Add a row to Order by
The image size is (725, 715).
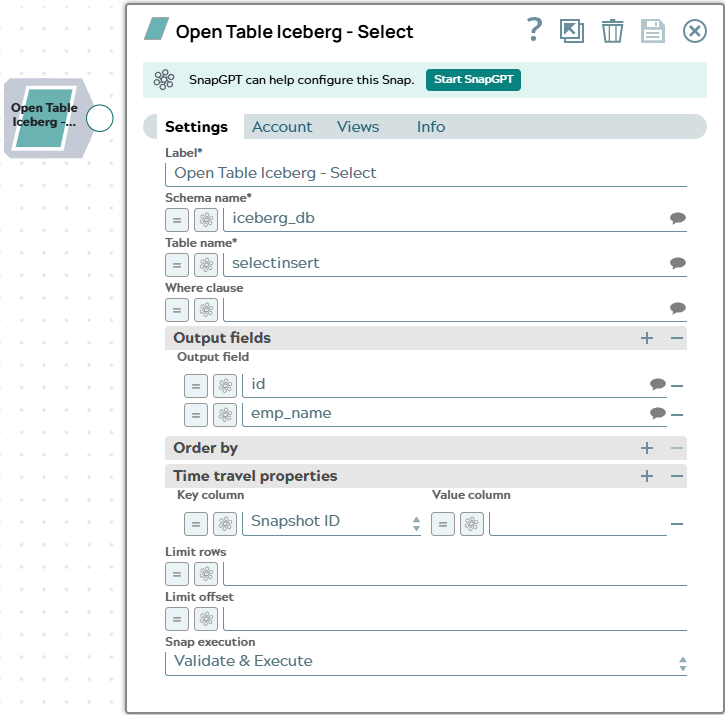[647, 448]
